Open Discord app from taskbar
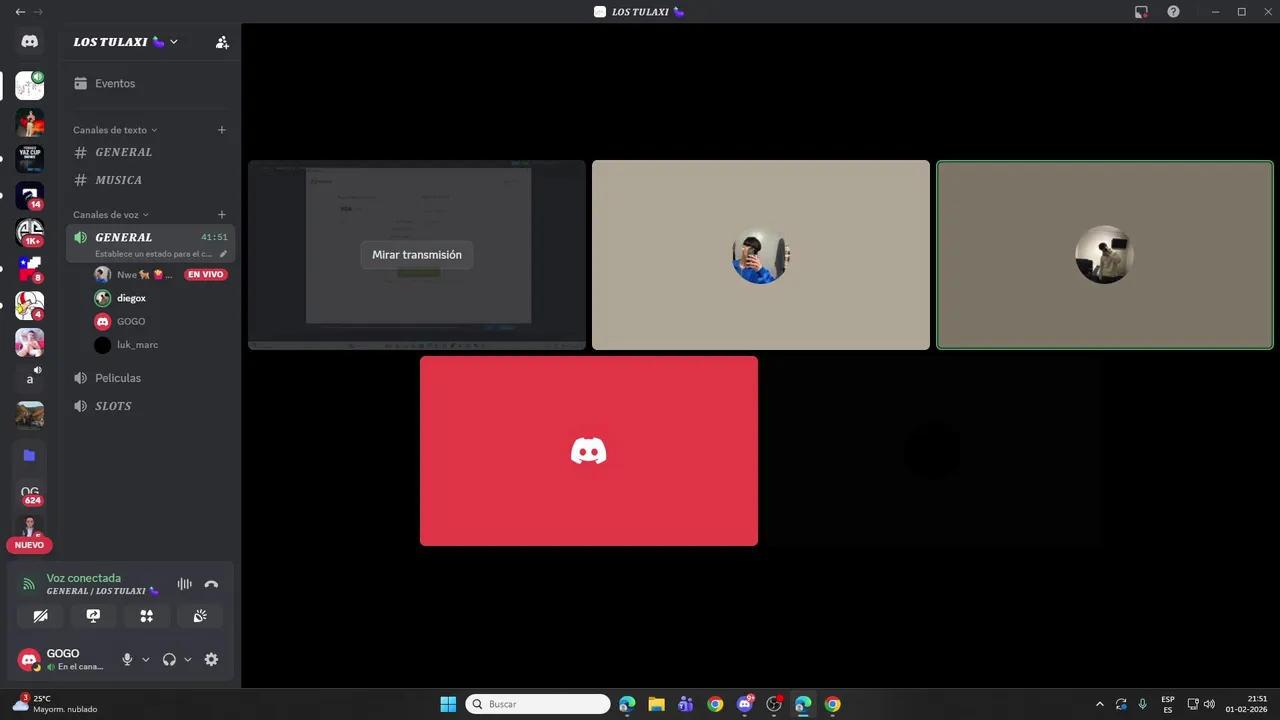The height and width of the screenshot is (720, 1280). 745,704
